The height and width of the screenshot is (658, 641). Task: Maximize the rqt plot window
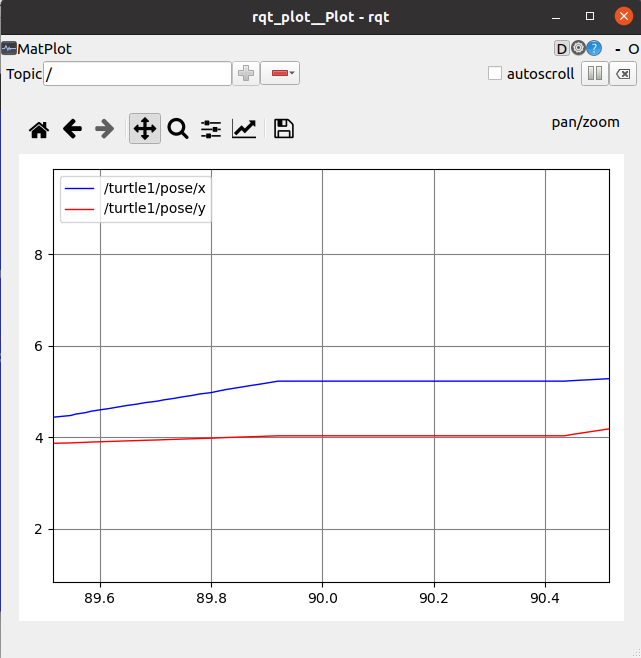[589, 16]
